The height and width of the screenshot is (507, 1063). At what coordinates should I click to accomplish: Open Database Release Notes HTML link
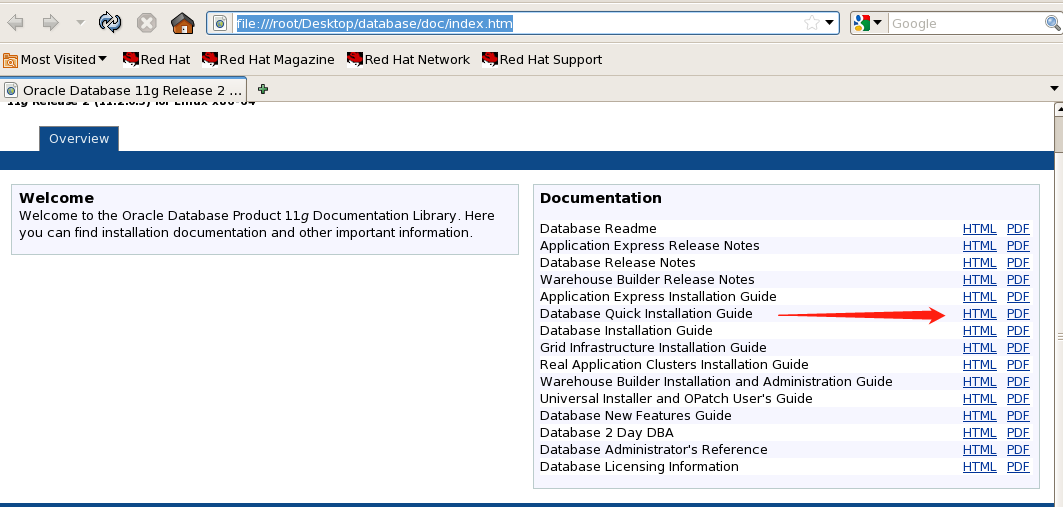pos(980,262)
